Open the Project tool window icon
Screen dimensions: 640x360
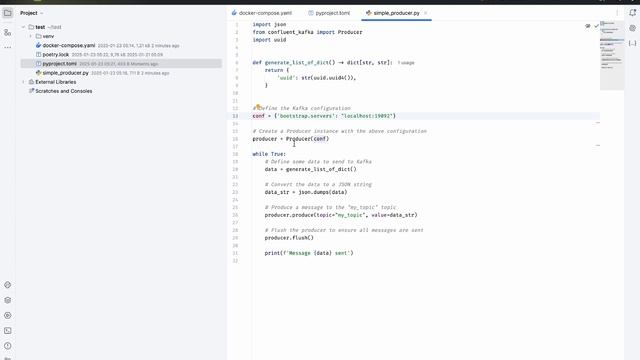(x=7, y=13)
